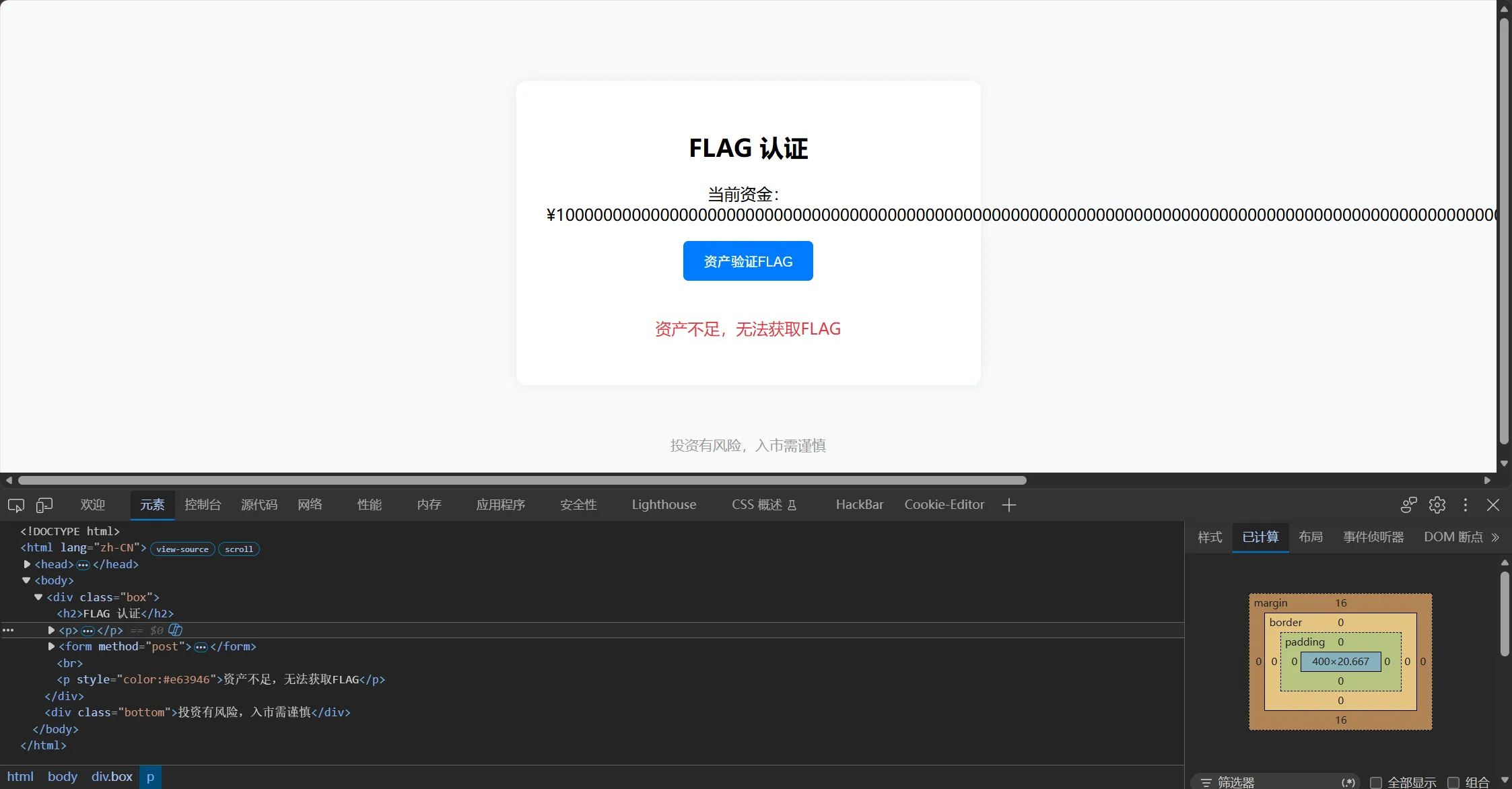Screen dimensions: 1512x789
Task: Expand the head element node
Action: pos(27,564)
